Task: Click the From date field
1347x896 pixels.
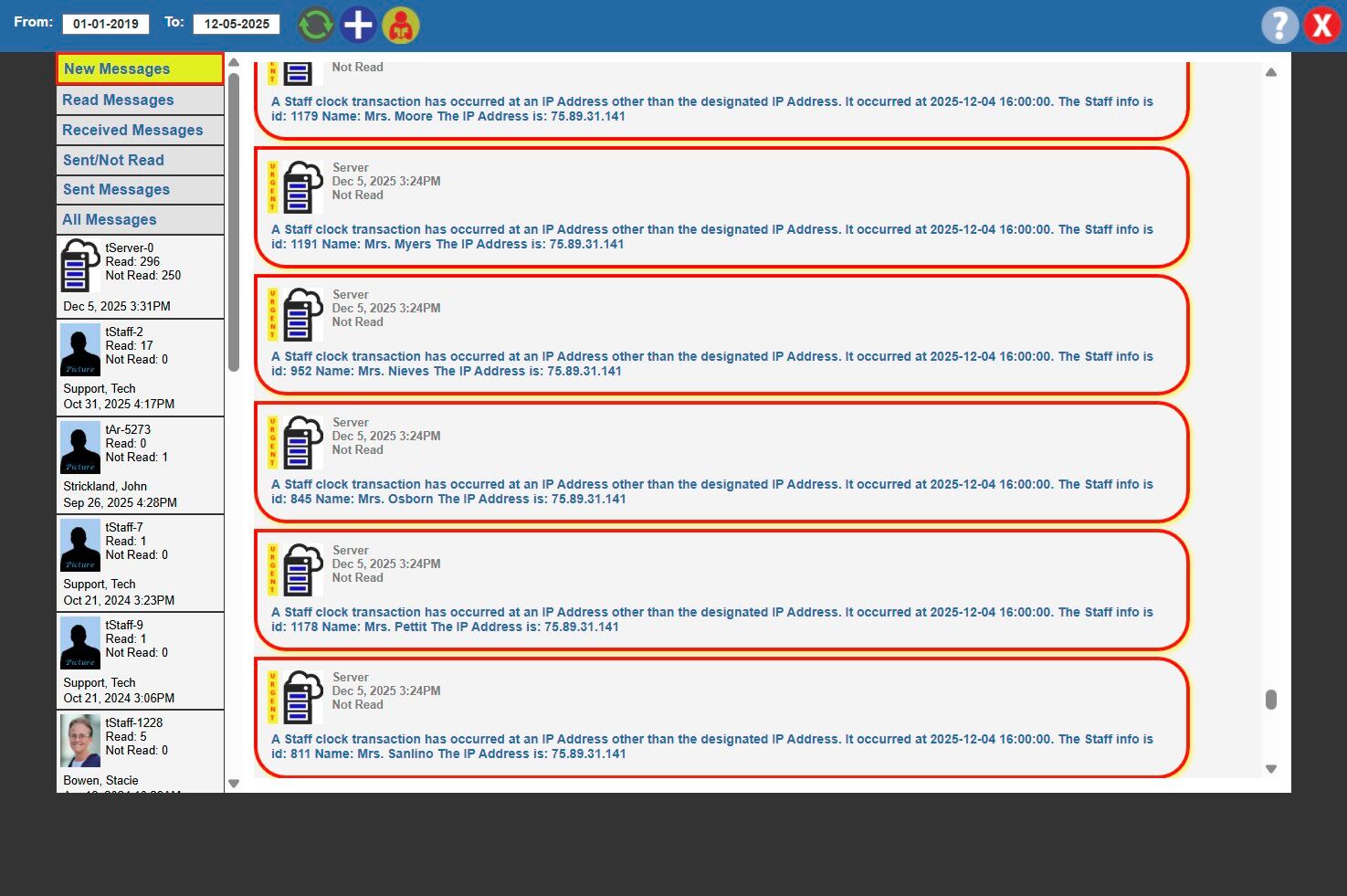Action: coord(106,24)
